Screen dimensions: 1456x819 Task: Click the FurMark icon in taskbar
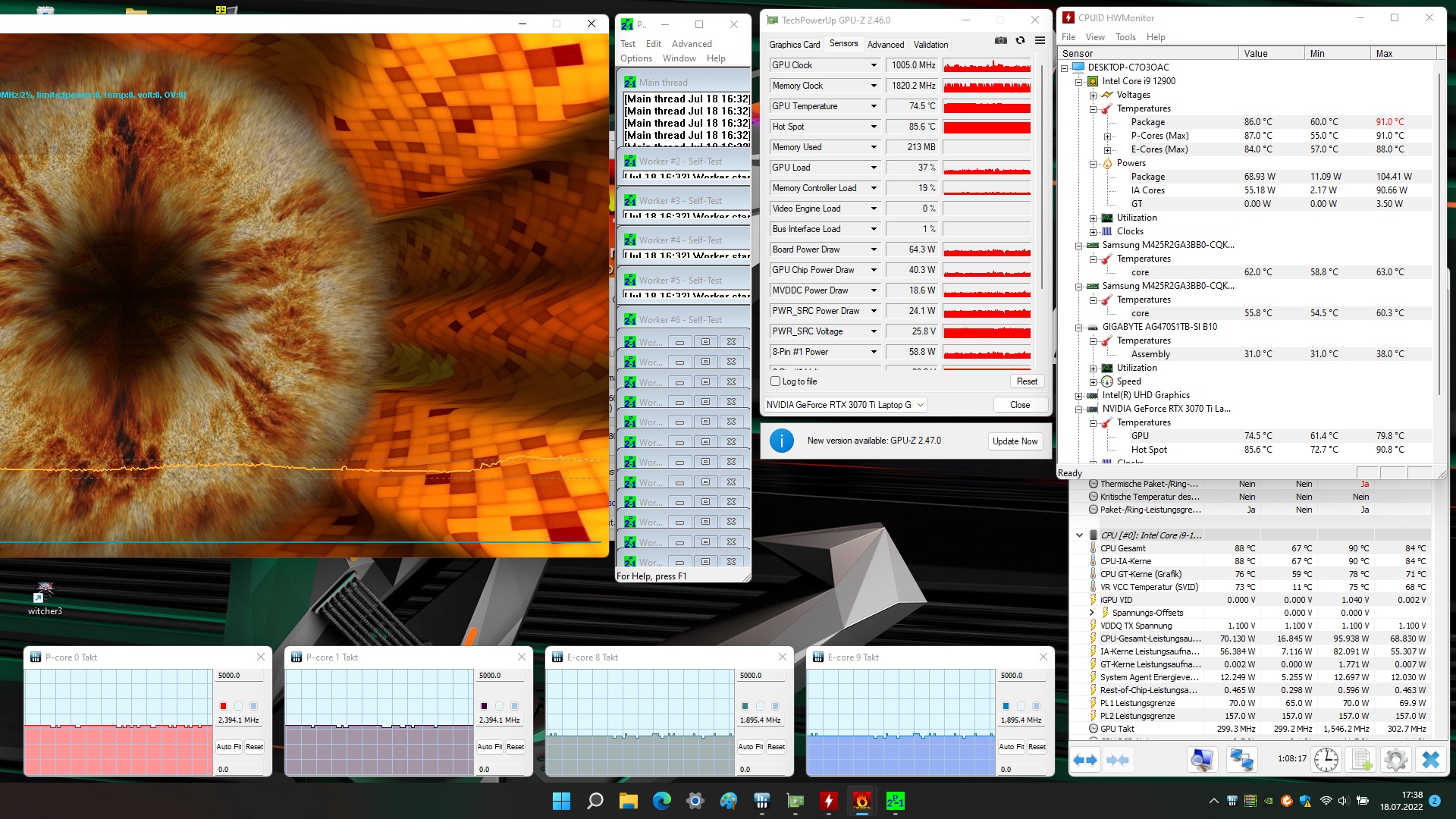click(861, 801)
